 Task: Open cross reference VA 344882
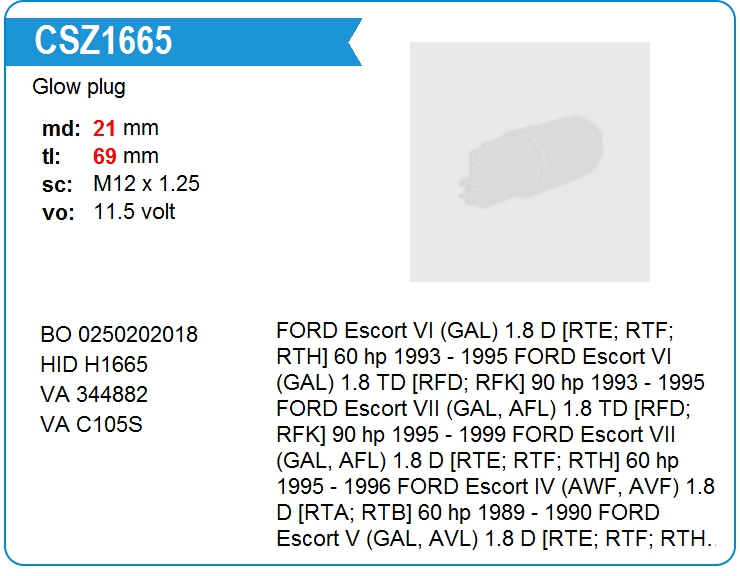click(94, 394)
